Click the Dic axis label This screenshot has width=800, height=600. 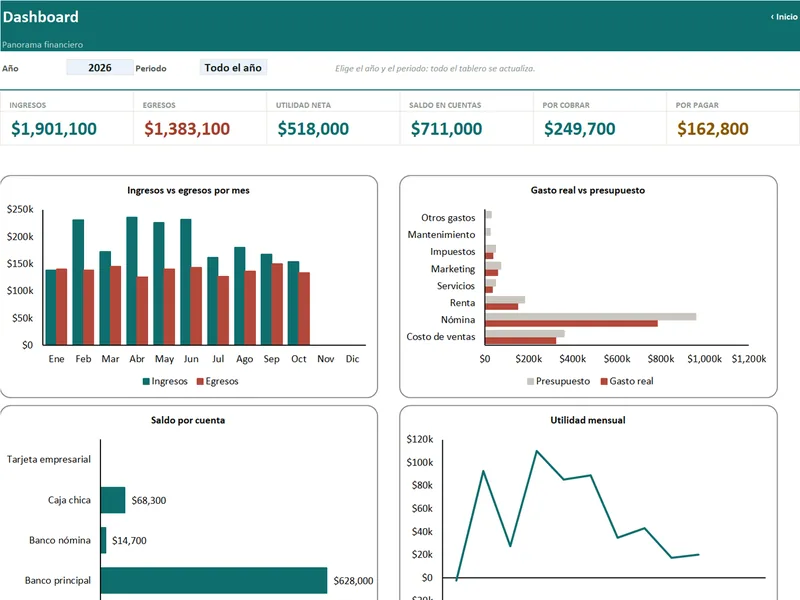pyautogui.click(x=353, y=359)
